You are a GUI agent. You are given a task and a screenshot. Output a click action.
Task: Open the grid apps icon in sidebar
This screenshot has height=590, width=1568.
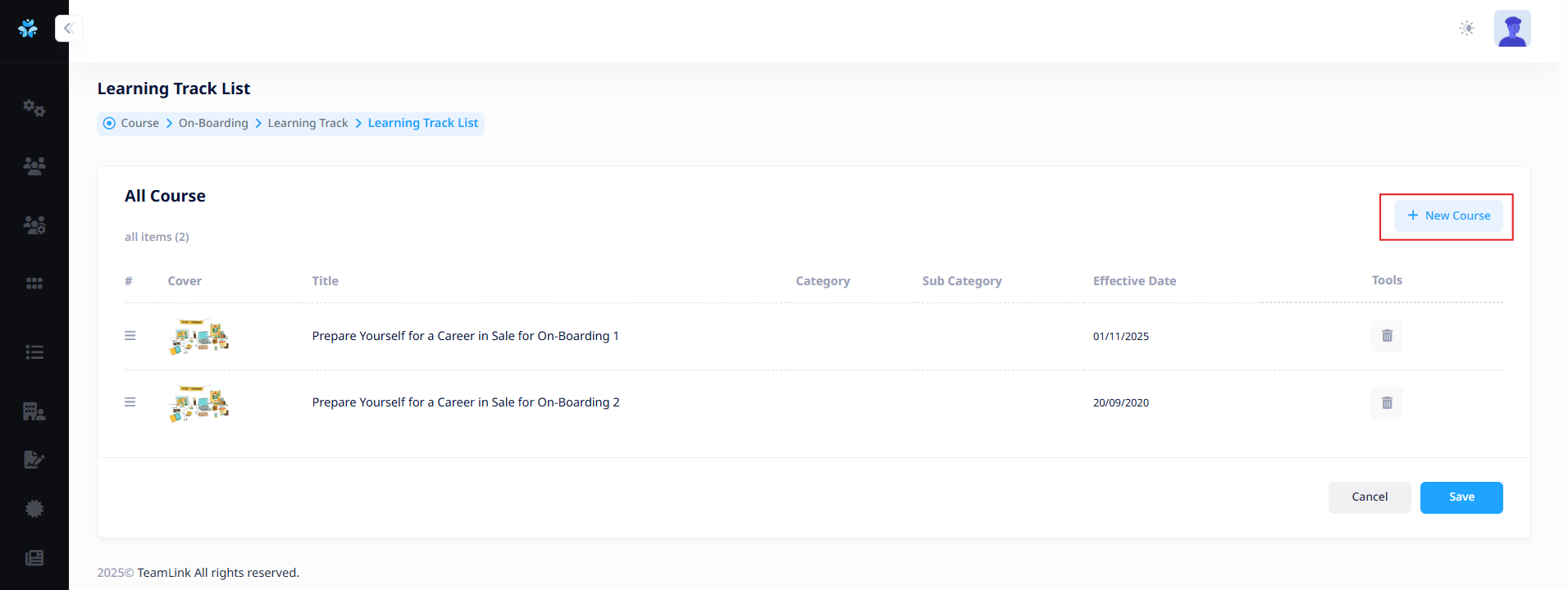tap(34, 284)
